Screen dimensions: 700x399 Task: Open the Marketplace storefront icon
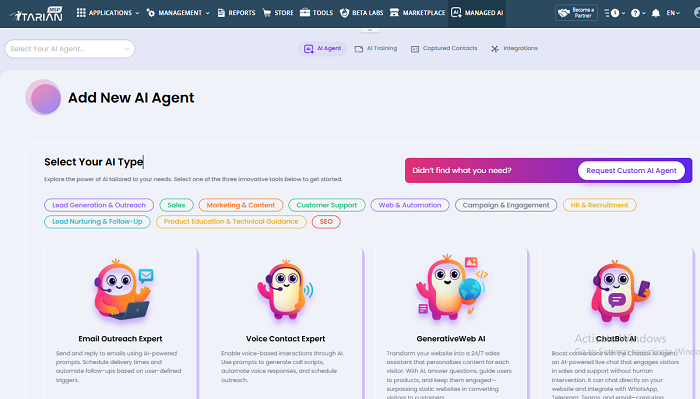coord(394,12)
